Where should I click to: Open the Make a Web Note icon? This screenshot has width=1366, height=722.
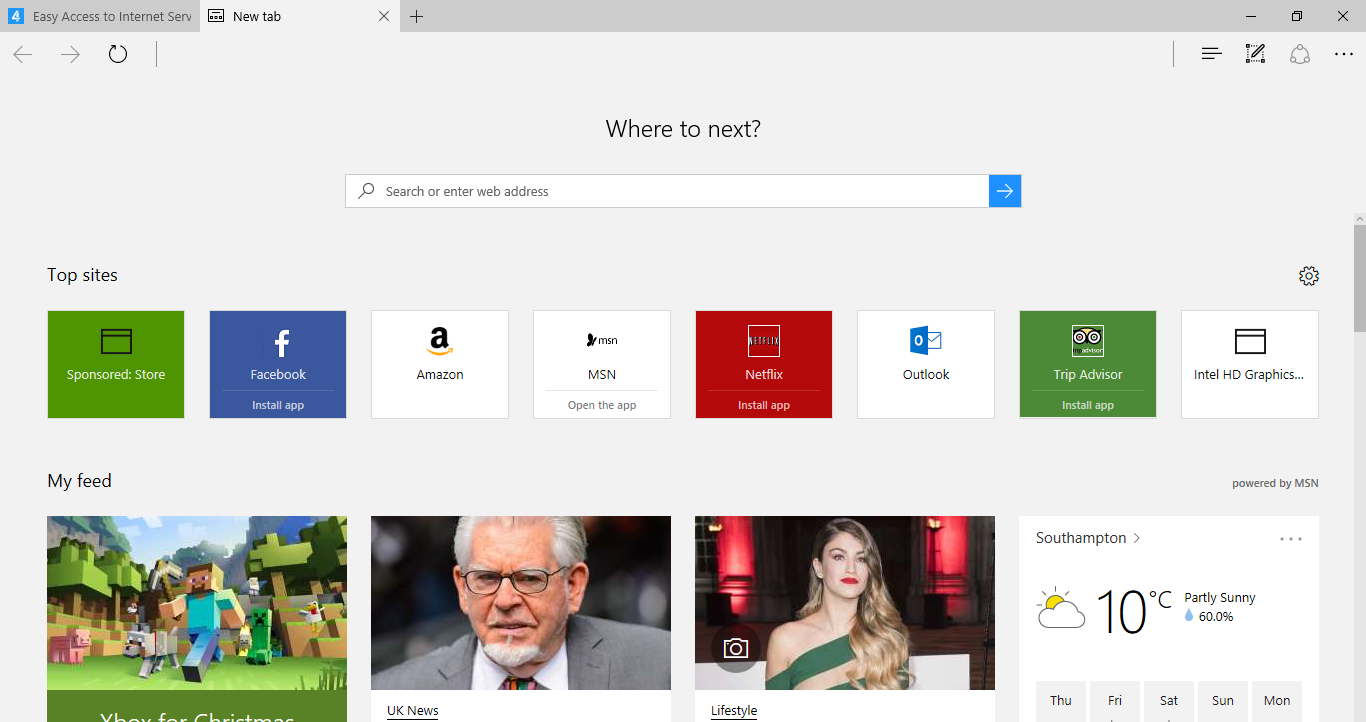coord(1255,54)
